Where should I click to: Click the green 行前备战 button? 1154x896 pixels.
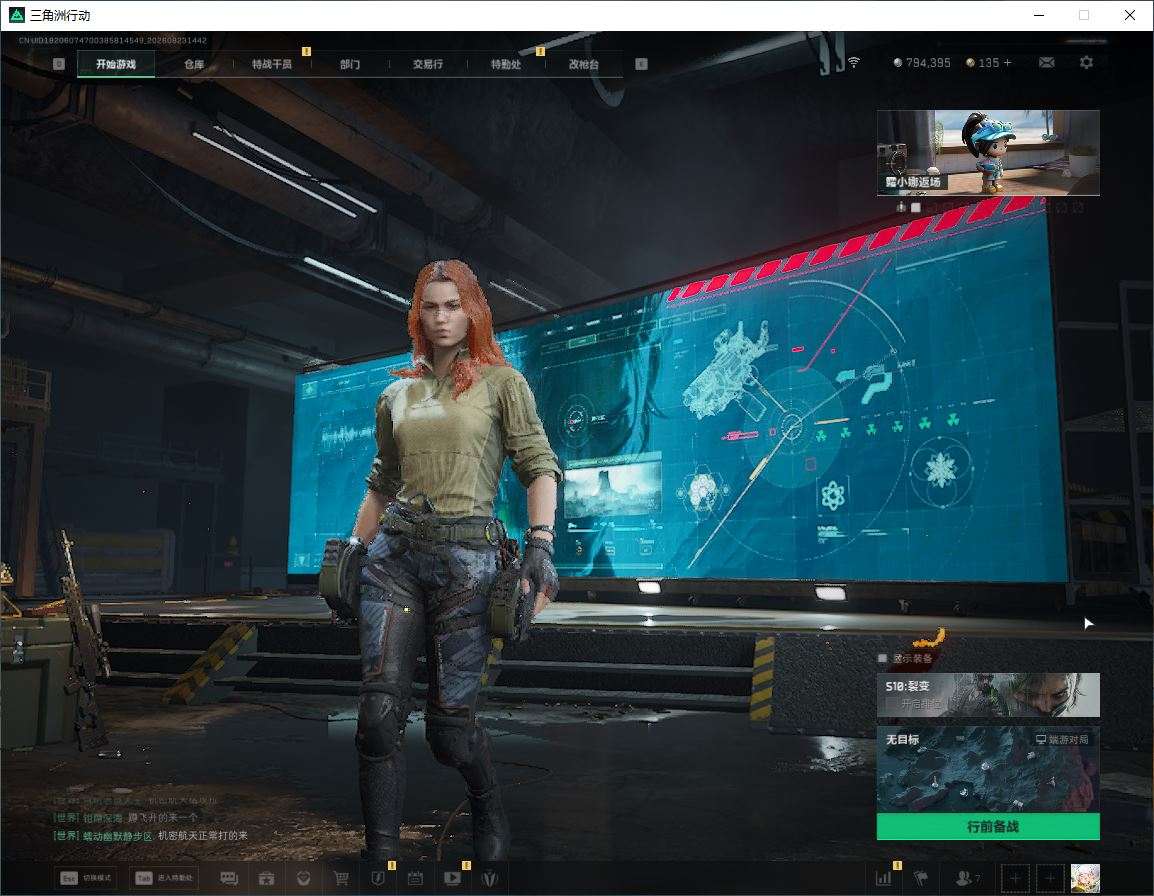(x=988, y=827)
